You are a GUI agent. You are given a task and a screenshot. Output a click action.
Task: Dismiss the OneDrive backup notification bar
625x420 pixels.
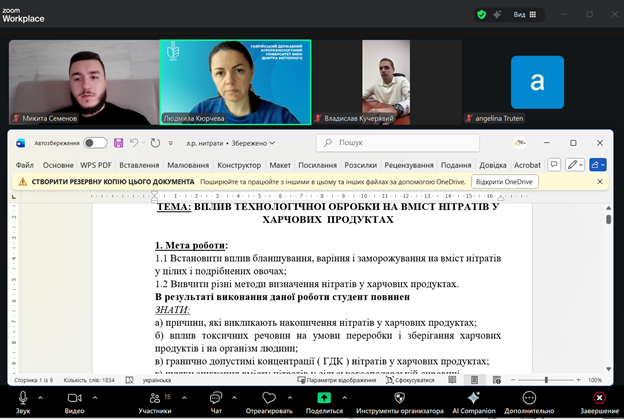(600, 182)
